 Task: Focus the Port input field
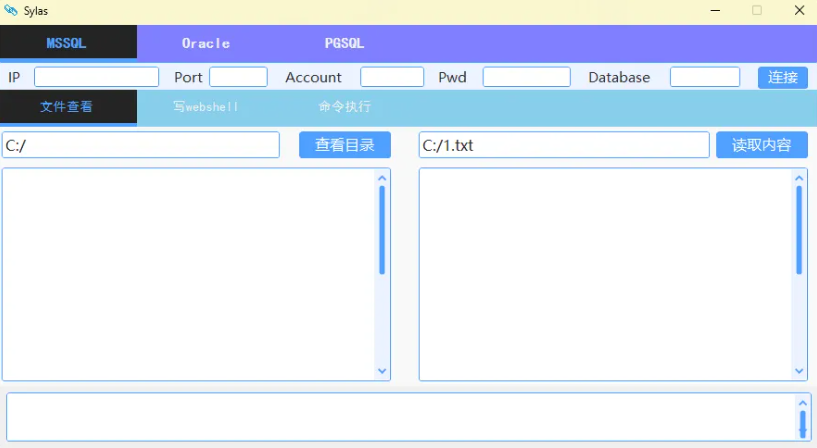238,77
